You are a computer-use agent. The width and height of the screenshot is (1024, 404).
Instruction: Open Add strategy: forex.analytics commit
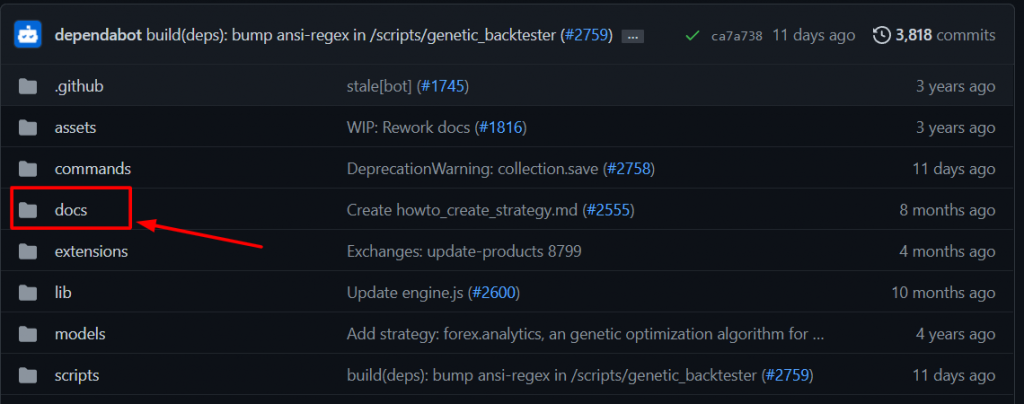[x=585, y=334]
